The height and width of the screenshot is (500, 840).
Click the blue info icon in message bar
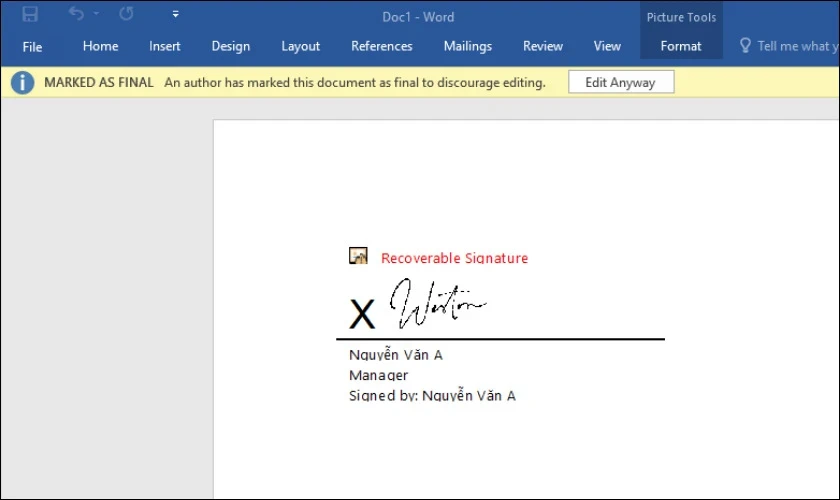[22, 83]
